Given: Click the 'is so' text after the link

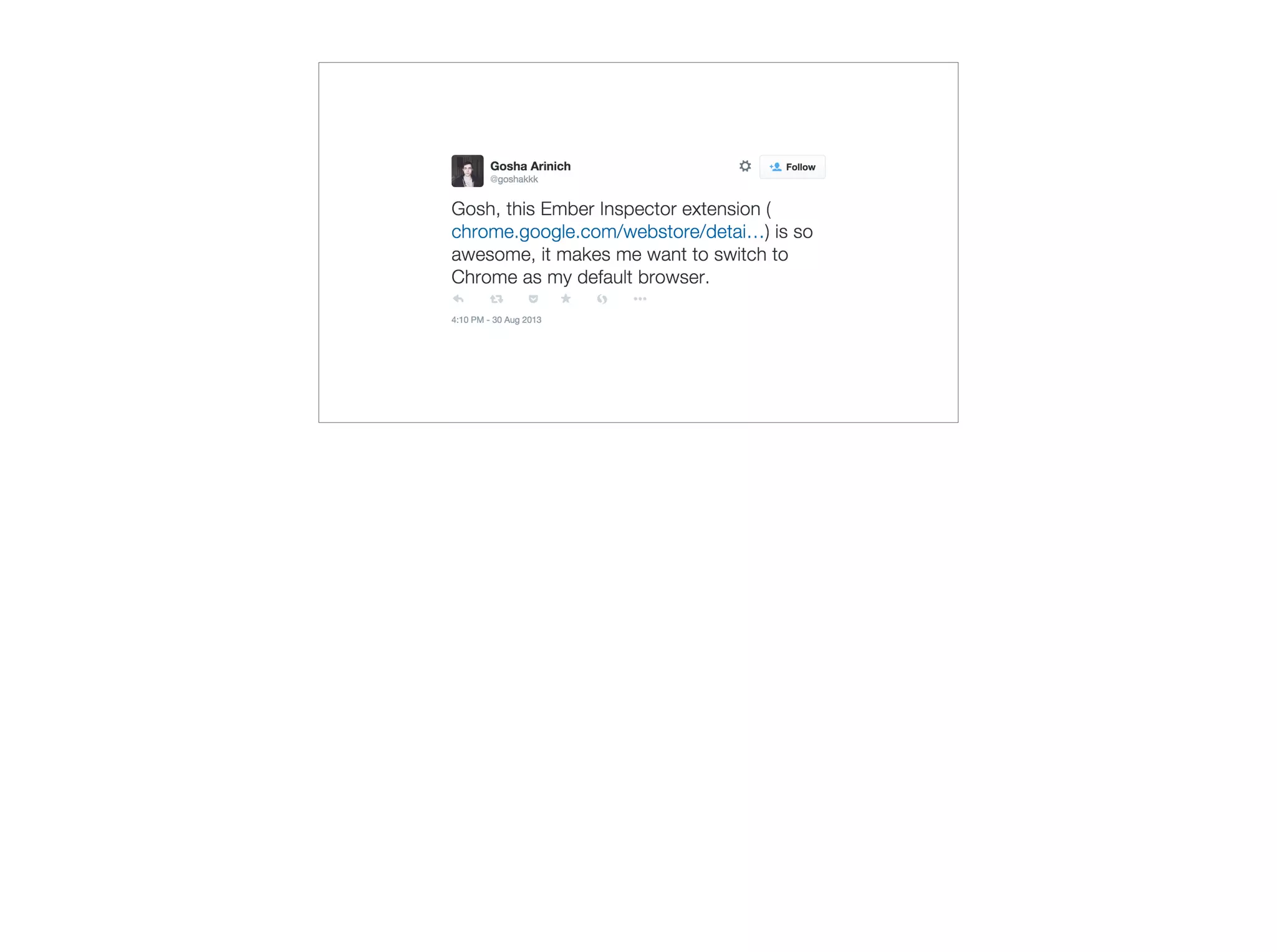Looking at the screenshot, I should click(794, 232).
